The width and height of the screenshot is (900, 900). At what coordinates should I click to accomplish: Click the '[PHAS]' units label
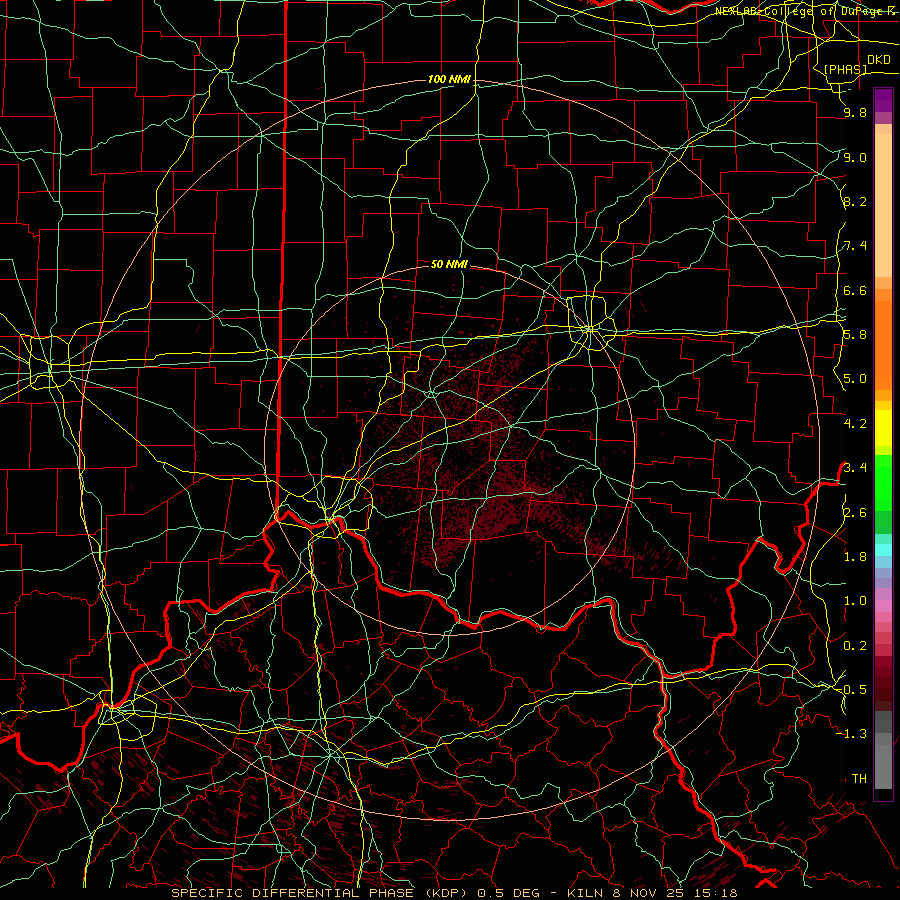845,69
